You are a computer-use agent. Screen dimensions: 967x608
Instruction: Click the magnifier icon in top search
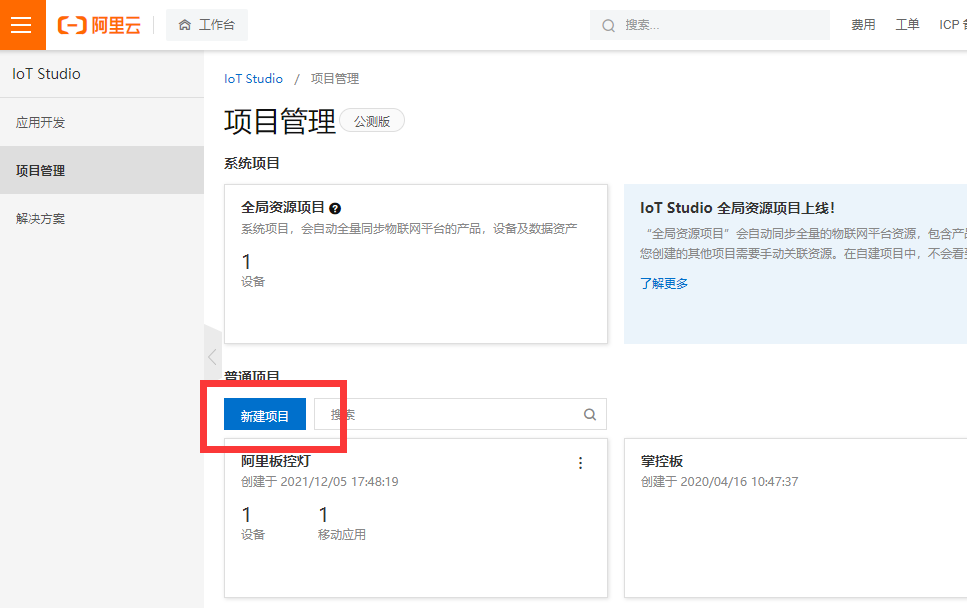609,25
